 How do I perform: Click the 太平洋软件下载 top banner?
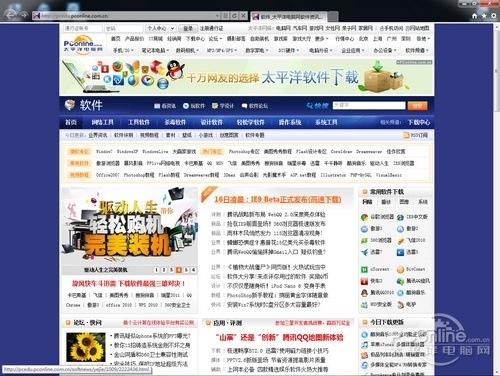pyautogui.click(x=247, y=77)
